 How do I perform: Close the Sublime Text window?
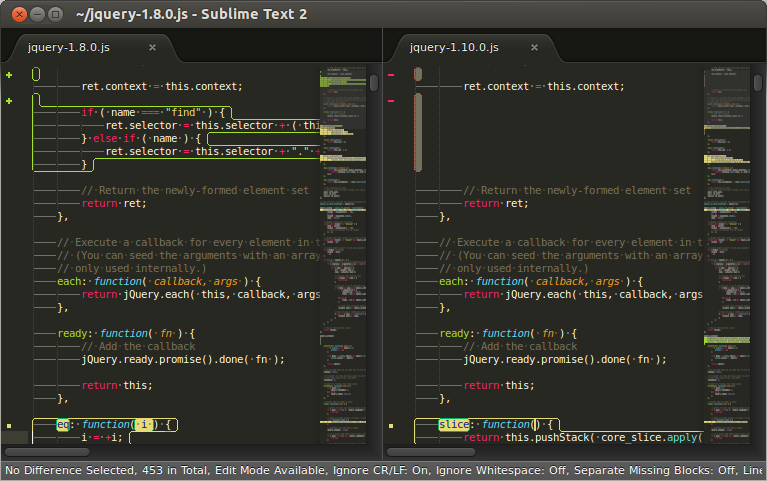coord(19,14)
